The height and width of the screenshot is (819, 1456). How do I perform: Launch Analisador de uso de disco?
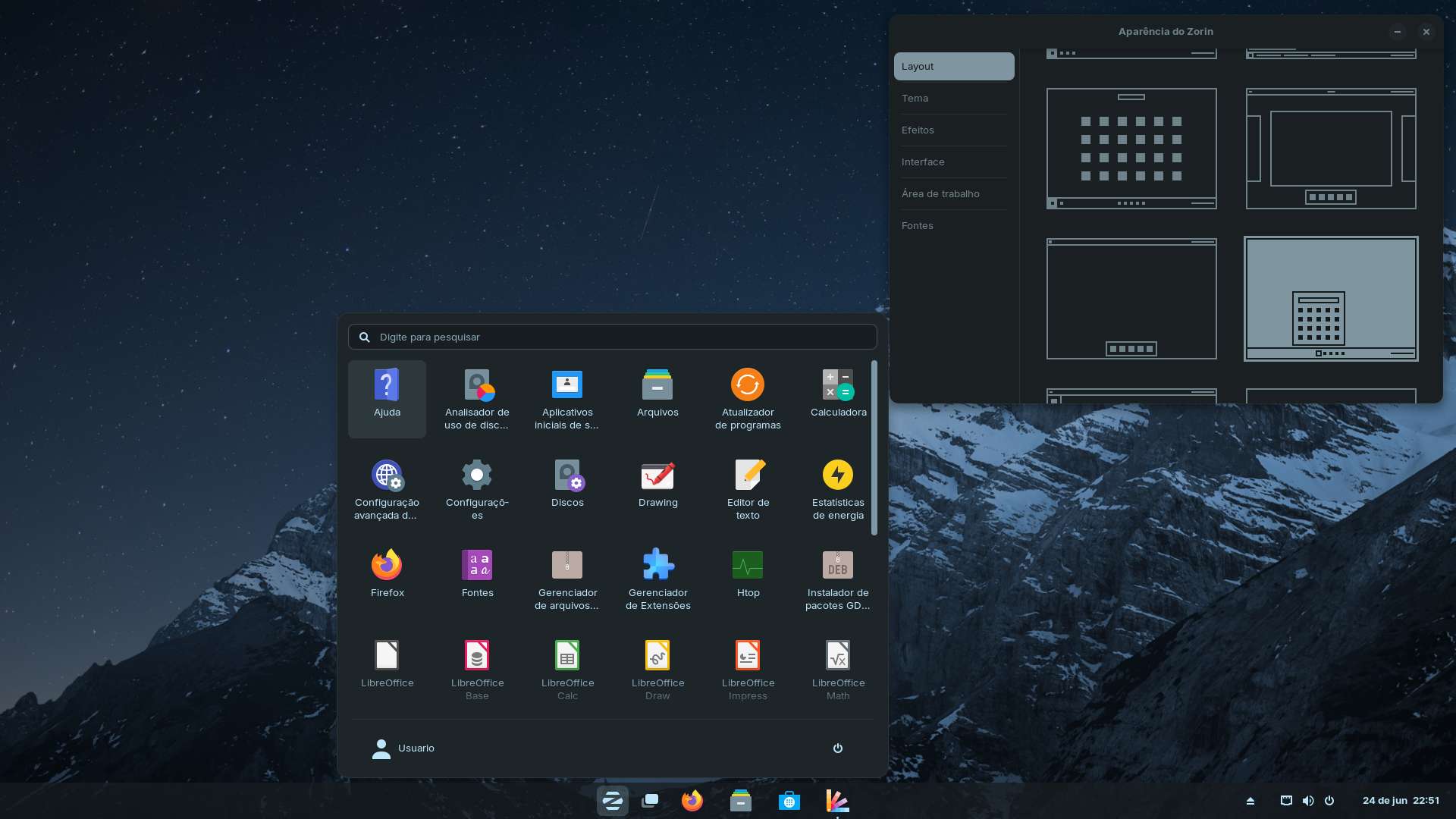[477, 399]
